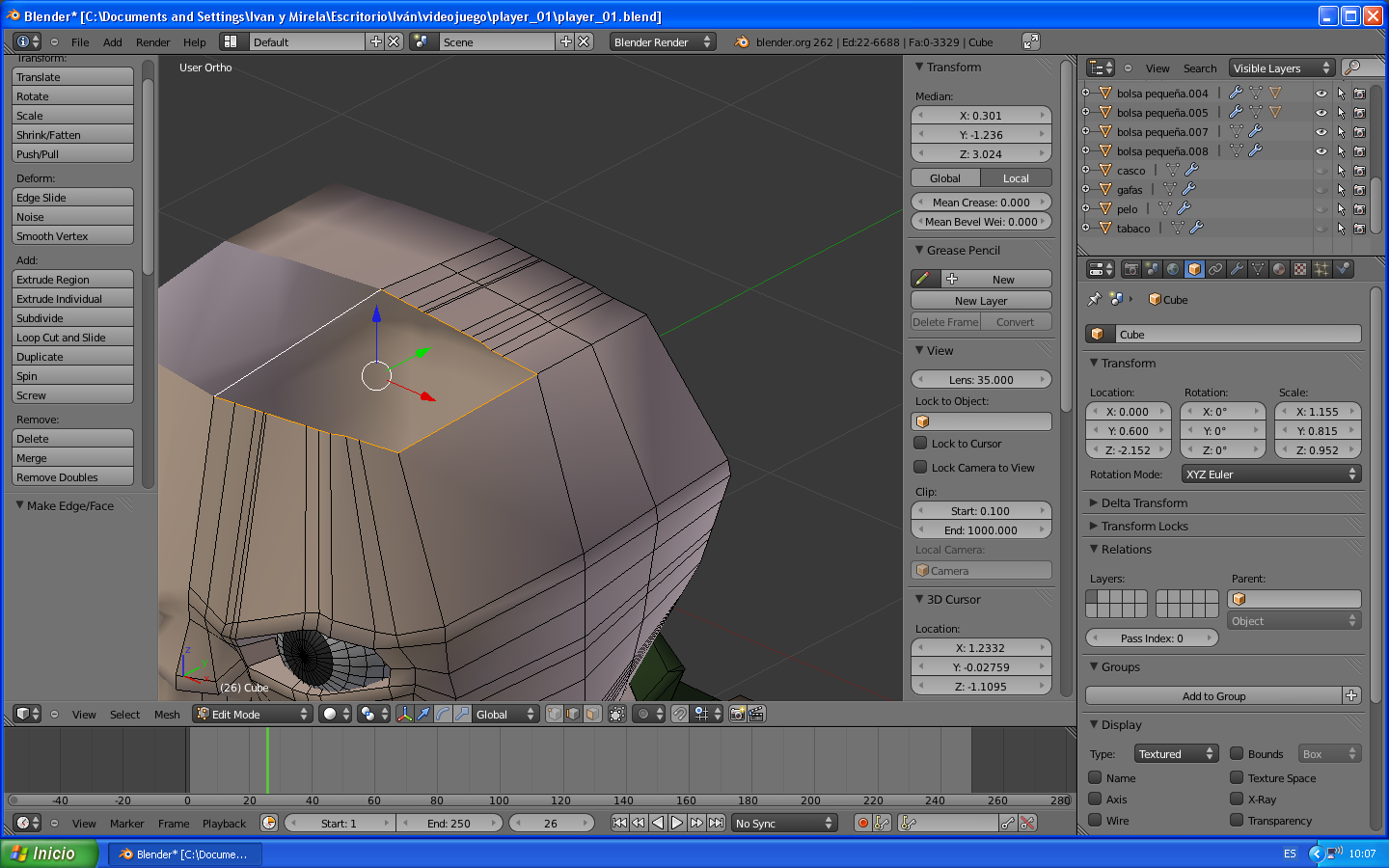Open the Particles properties tab
The image size is (1389, 868).
(1321, 270)
